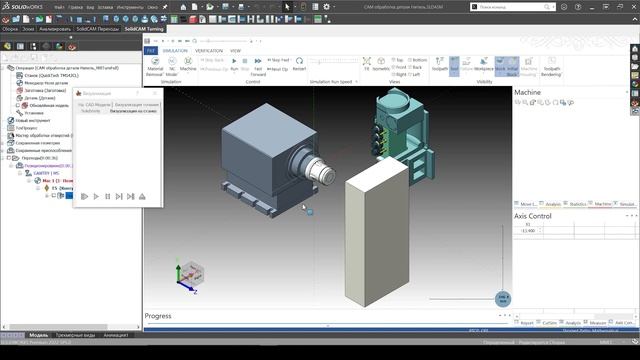This screenshot has width=640, height=360.
Task: Click step-forward in visualization dialog
Action: click(119, 197)
